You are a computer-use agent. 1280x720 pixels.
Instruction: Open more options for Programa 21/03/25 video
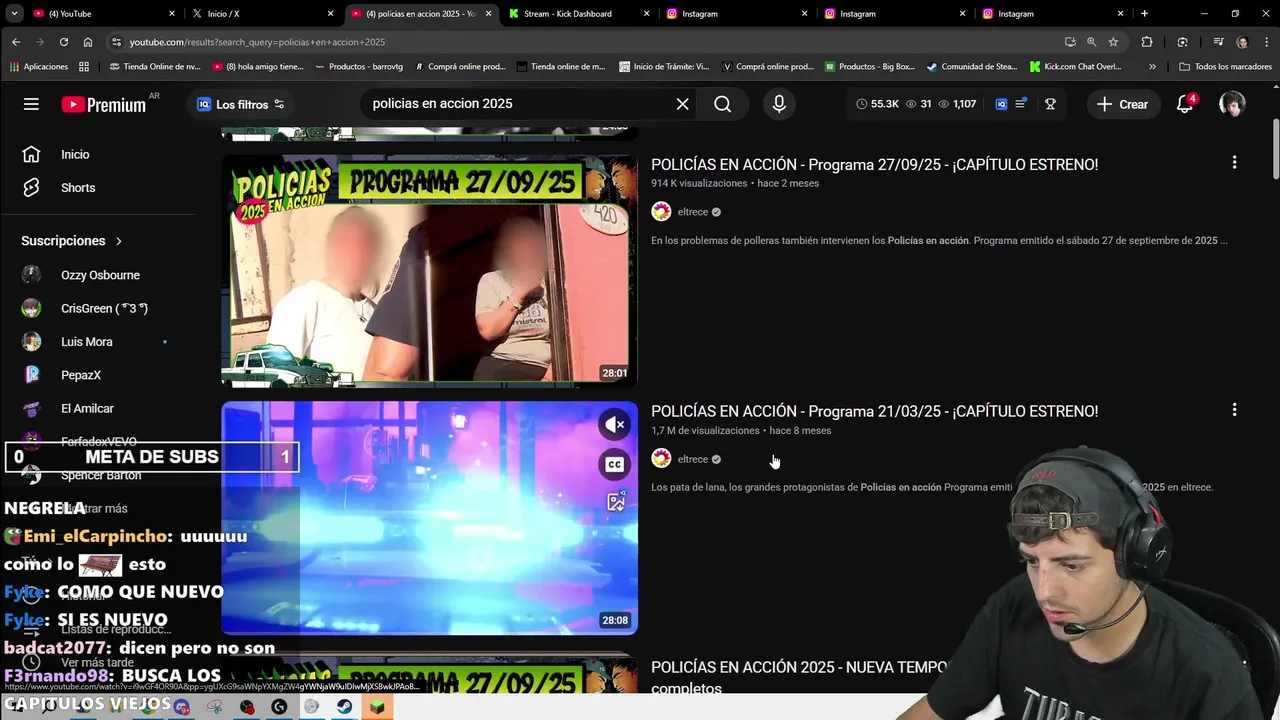point(1234,409)
